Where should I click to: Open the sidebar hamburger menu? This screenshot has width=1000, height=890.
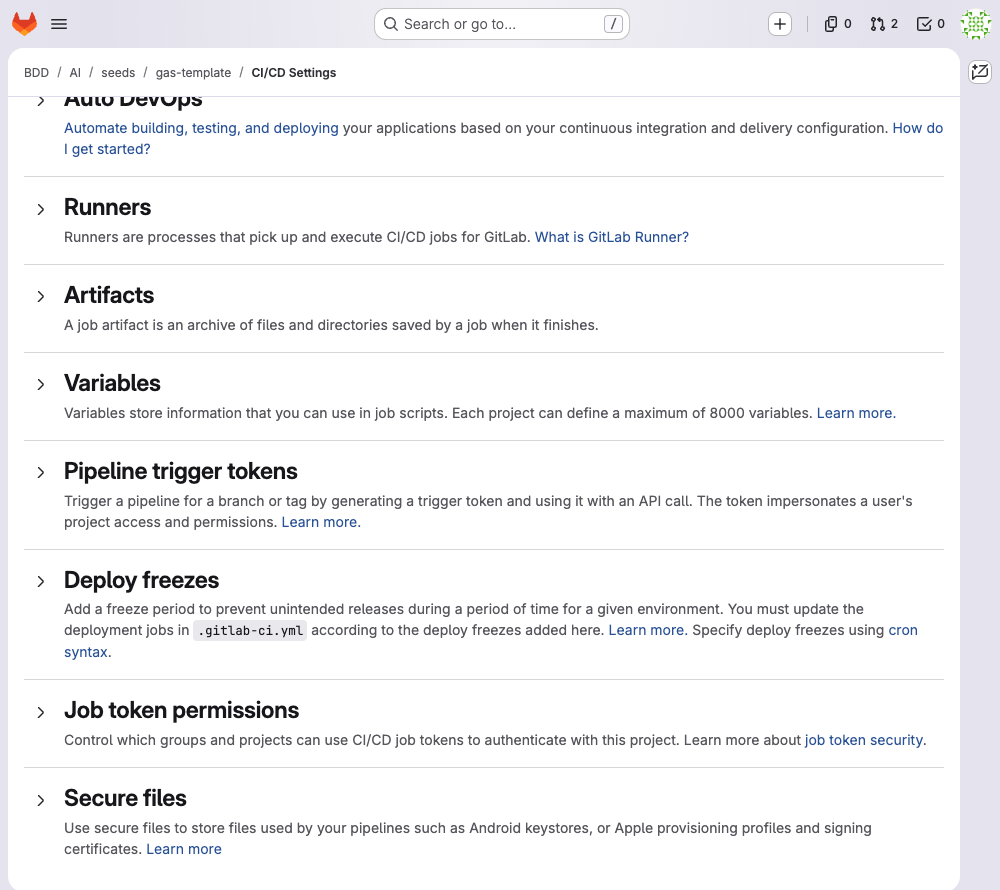tap(59, 24)
